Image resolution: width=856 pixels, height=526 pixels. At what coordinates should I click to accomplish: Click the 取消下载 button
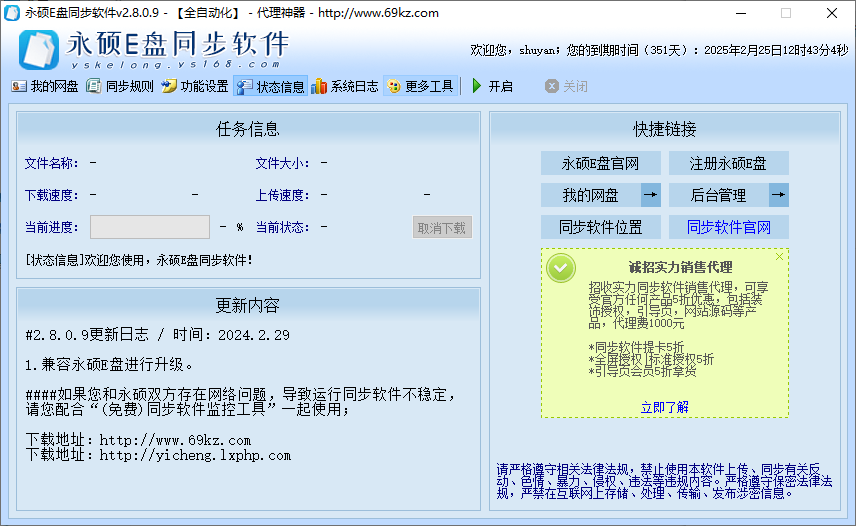[441, 227]
